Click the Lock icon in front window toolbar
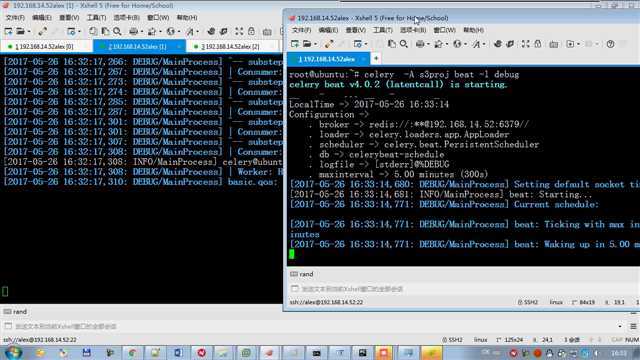Screen dimensions: 640x360 (x=538, y=44)
